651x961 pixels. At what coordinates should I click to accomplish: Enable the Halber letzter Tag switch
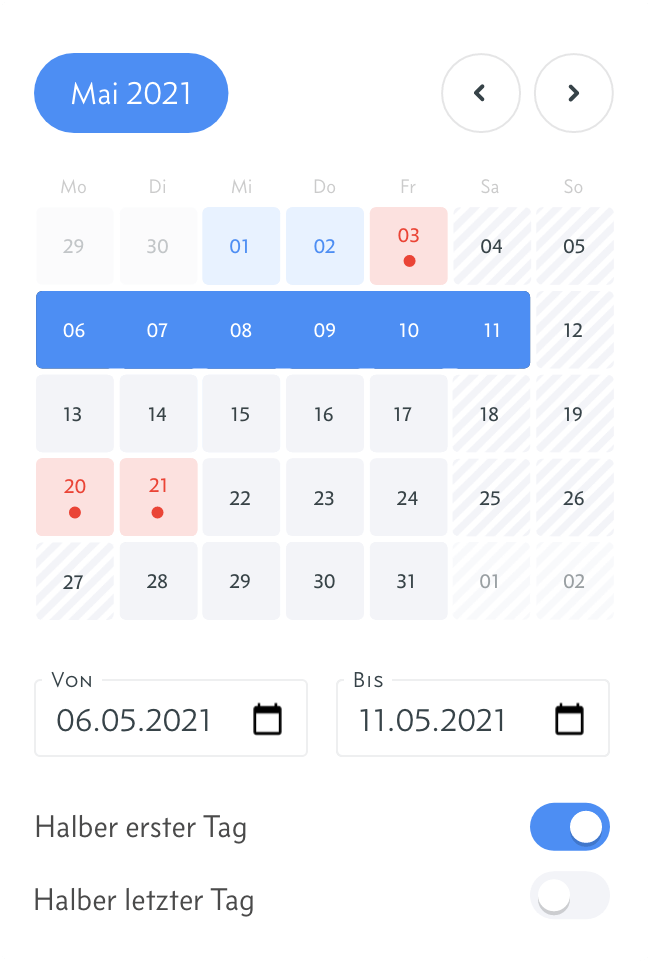coord(569,895)
